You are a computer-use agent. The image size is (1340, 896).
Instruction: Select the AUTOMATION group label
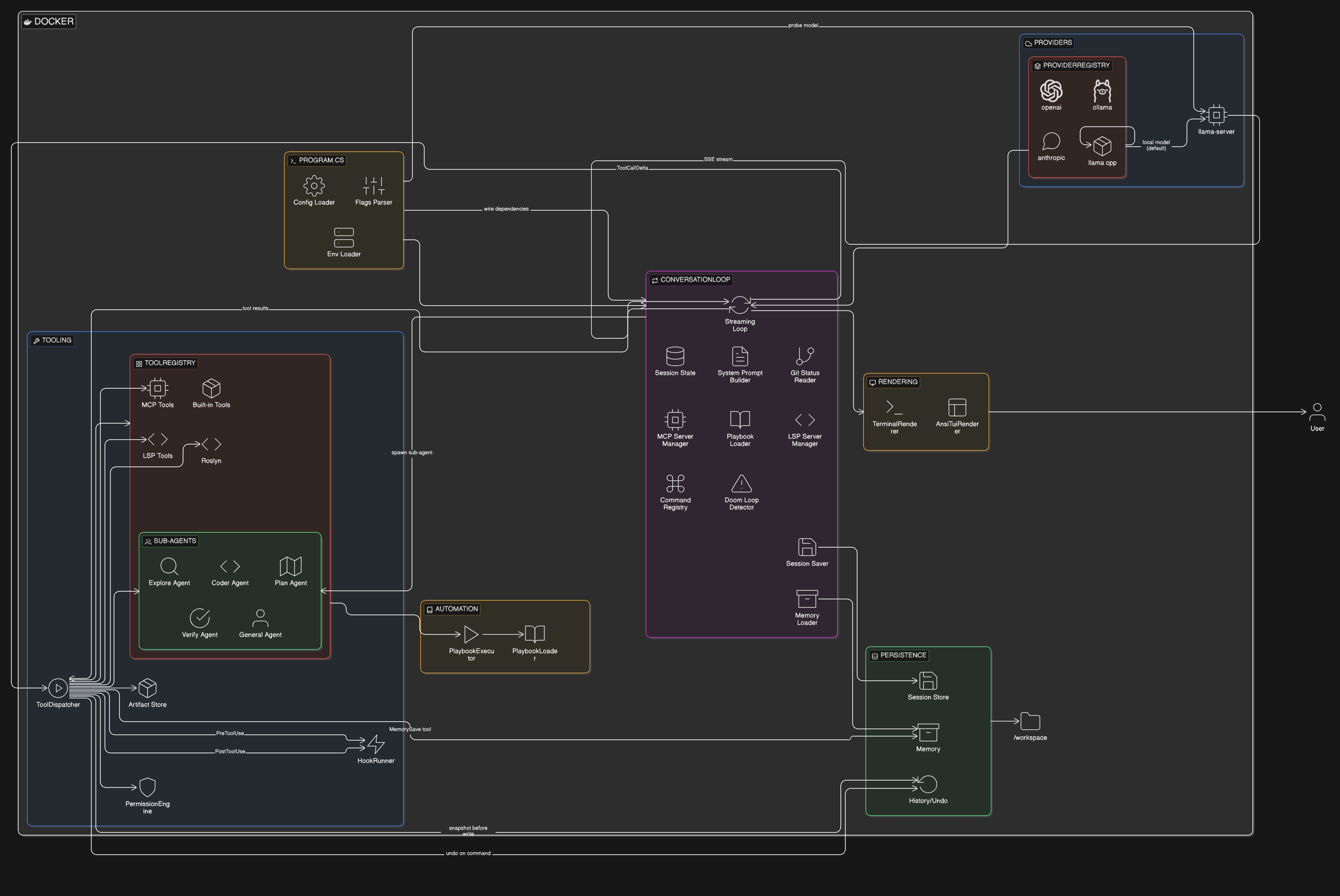coord(452,609)
